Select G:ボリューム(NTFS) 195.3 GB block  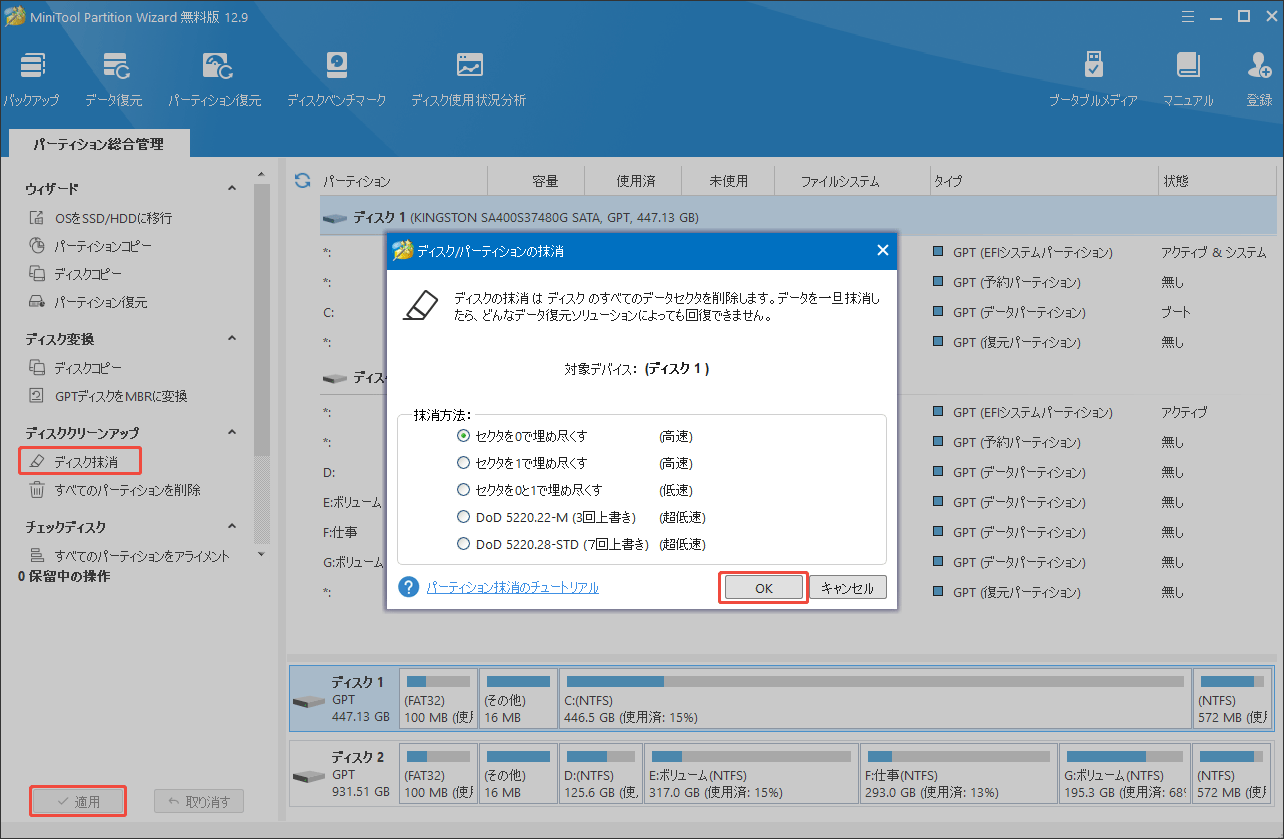[1124, 773]
